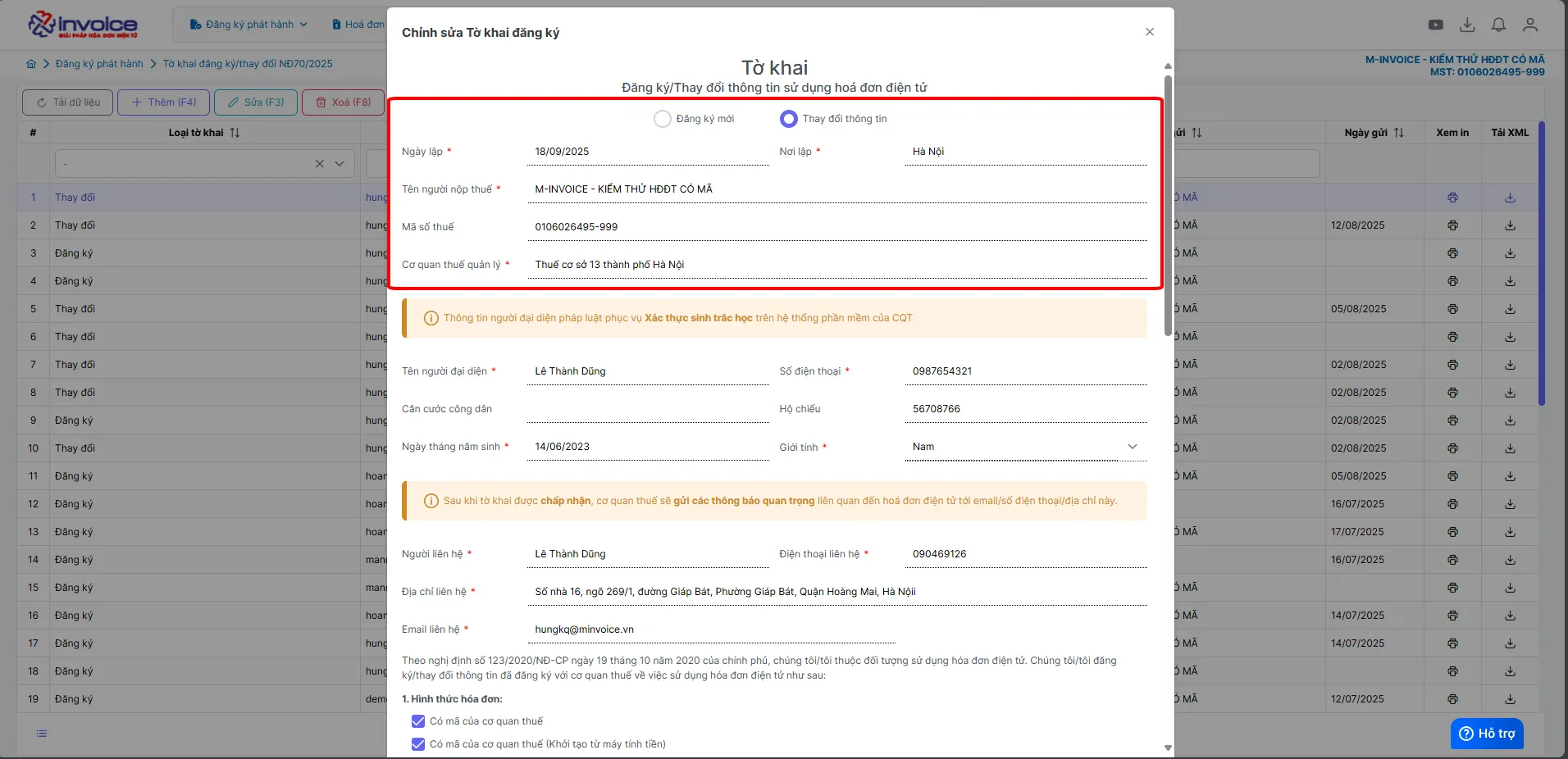Image resolution: width=1568 pixels, height=759 pixels.
Task: Close the Chỉnh sửa Tờ khai đăng ký dialog
Action: point(1150,32)
